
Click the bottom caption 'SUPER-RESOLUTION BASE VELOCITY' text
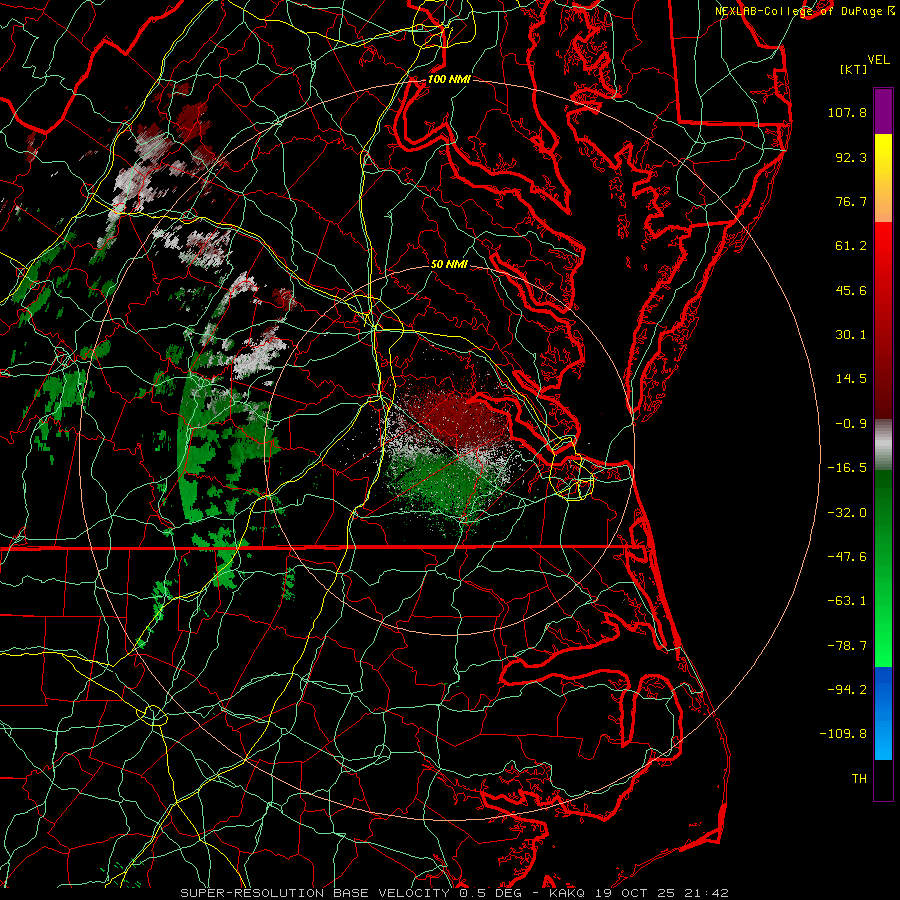(315, 893)
